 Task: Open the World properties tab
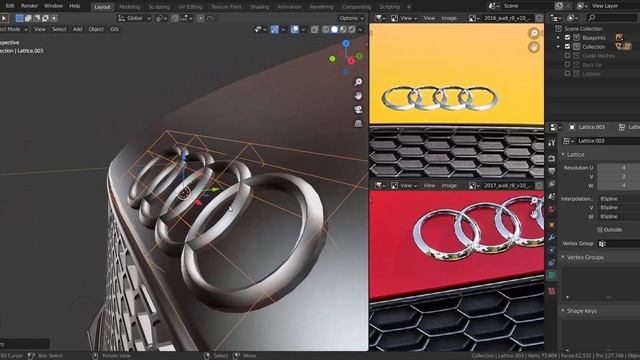pos(552,210)
